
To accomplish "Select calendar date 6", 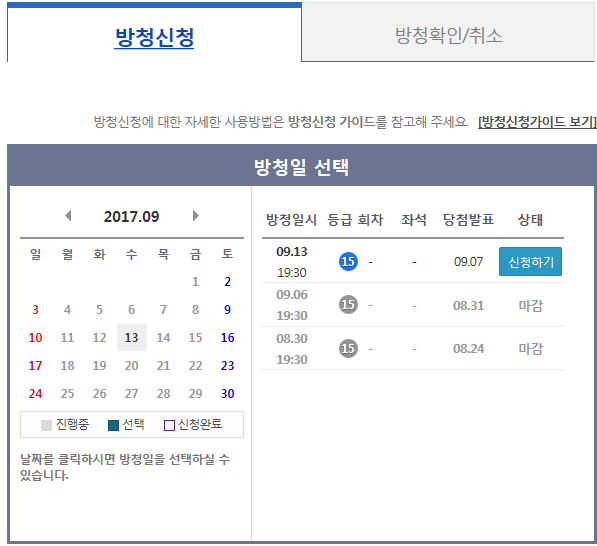I will [x=131, y=310].
